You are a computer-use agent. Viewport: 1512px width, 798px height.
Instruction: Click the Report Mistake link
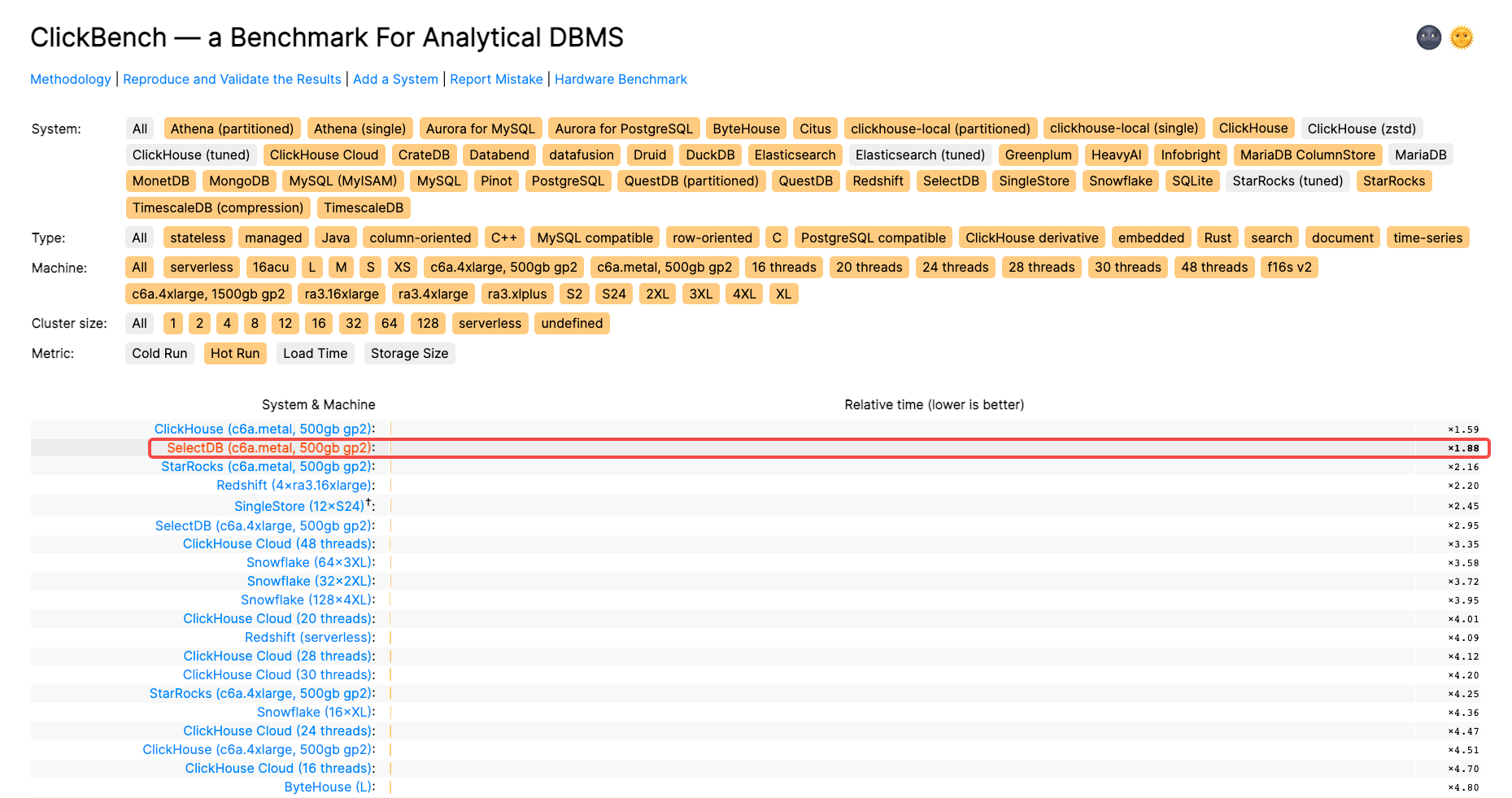point(496,79)
